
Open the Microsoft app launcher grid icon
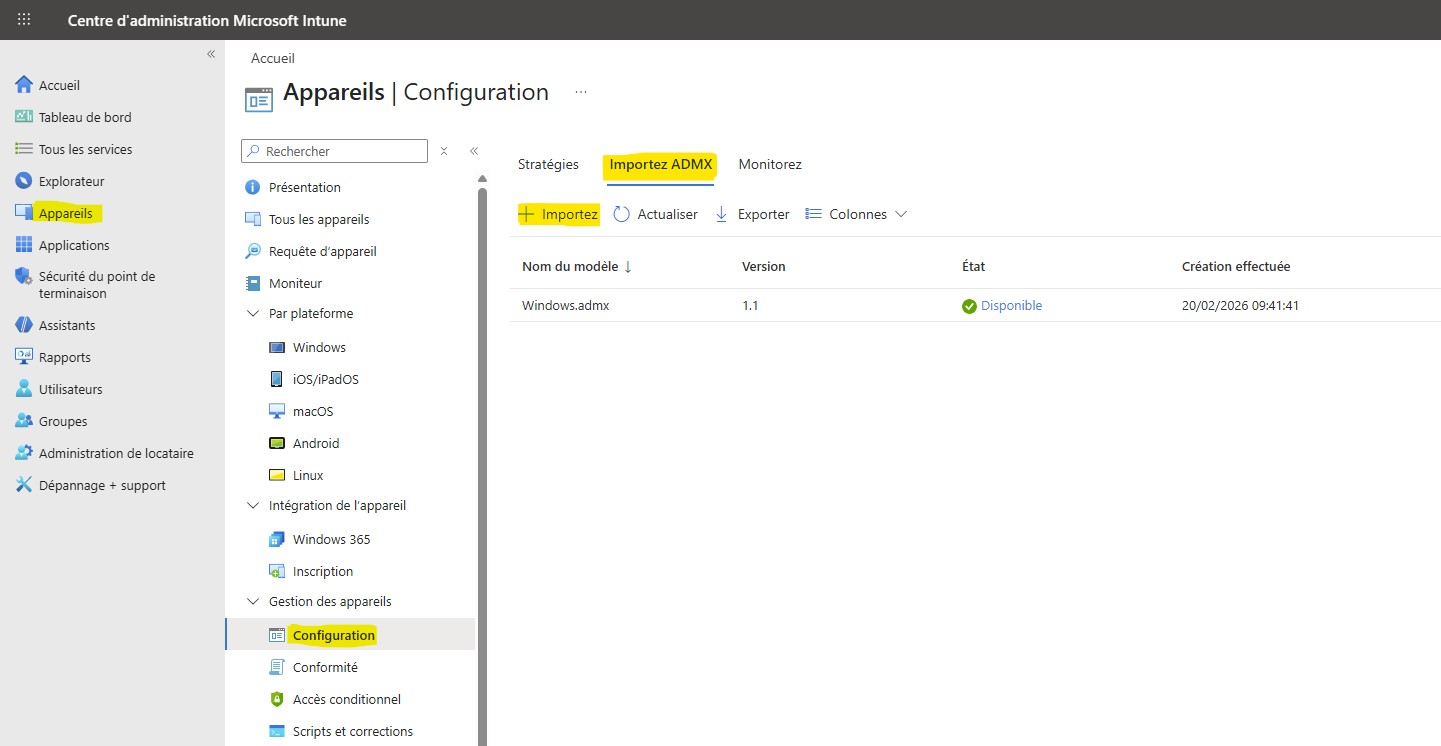[24, 19]
